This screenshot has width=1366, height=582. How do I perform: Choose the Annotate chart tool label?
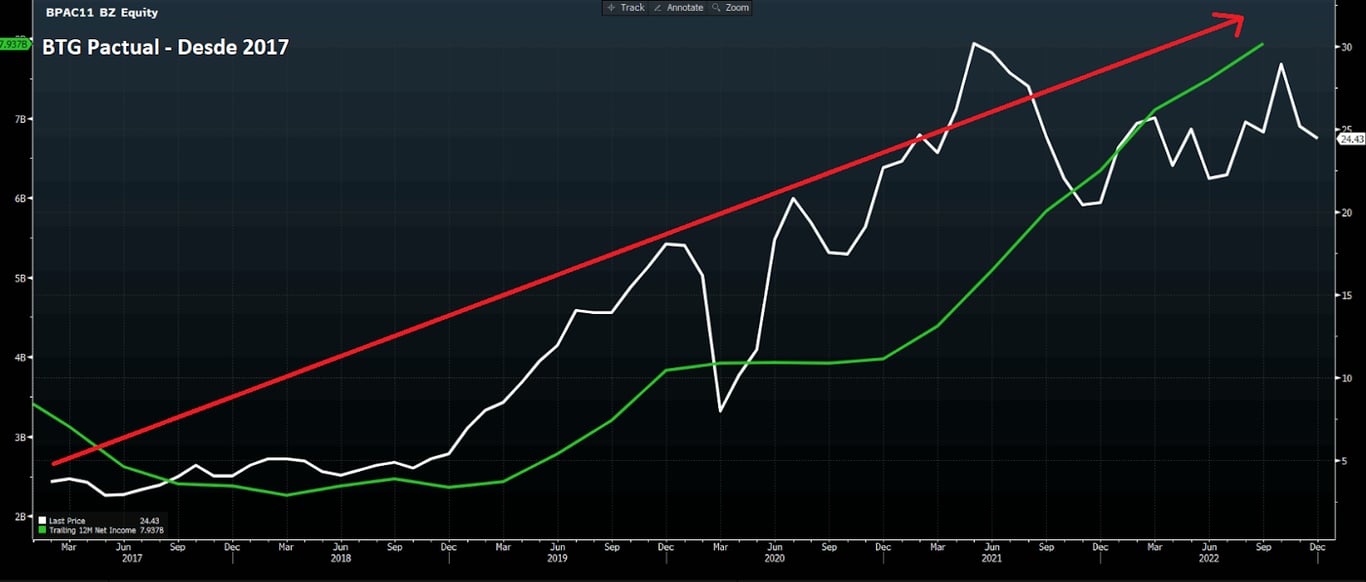[x=685, y=8]
